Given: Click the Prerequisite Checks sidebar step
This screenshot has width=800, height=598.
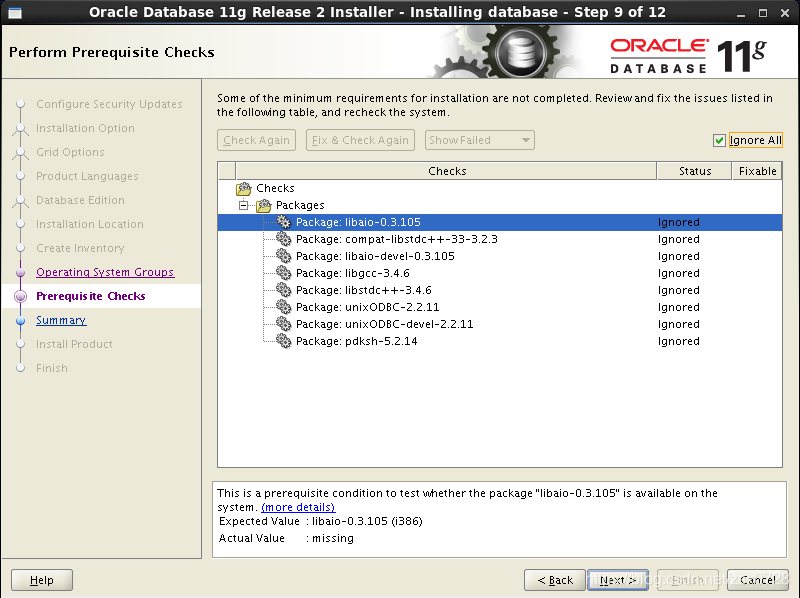Looking at the screenshot, I should coord(91,296).
